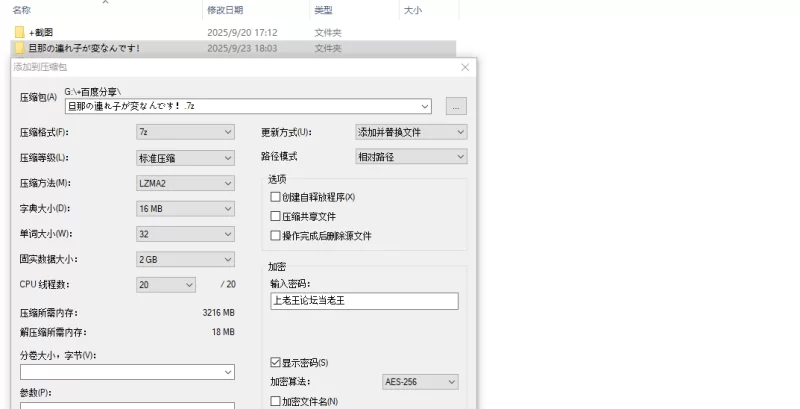Tick the 压缩共享文件 checkbox

pos(276,216)
